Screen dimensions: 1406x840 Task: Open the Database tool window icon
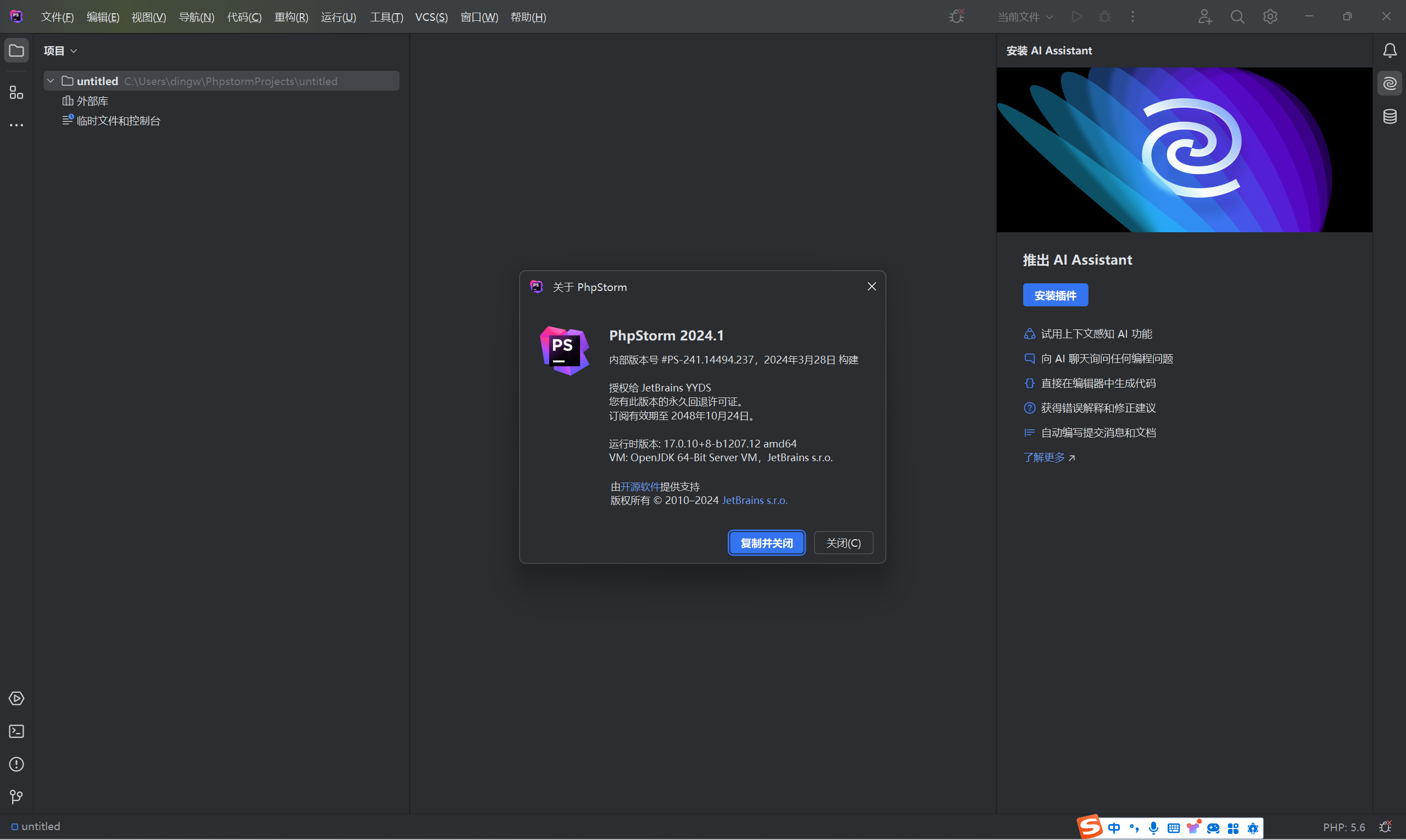click(x=1390, y=116)
